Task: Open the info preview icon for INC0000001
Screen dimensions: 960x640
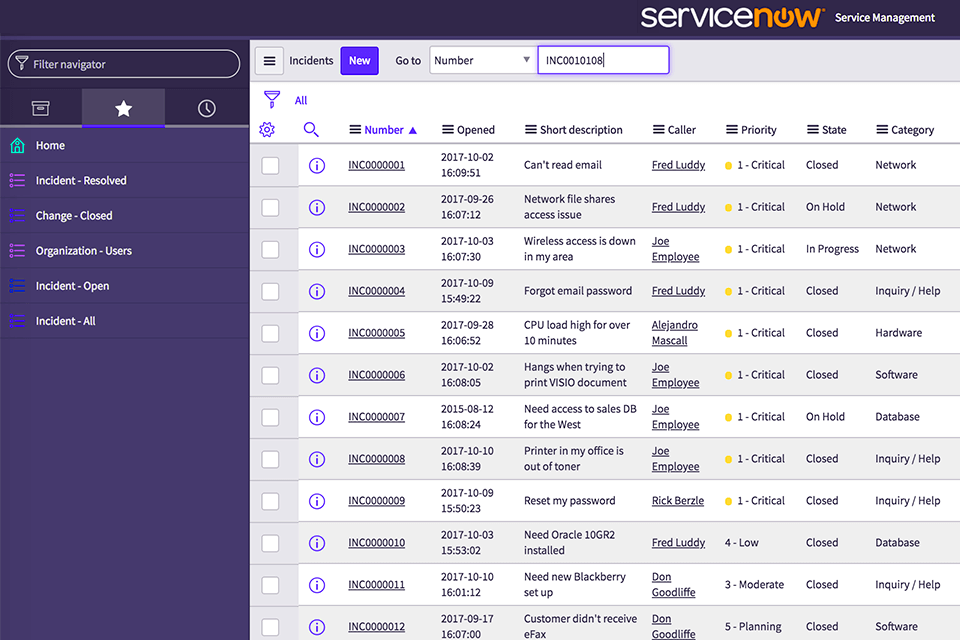Action: click(317, 165)
